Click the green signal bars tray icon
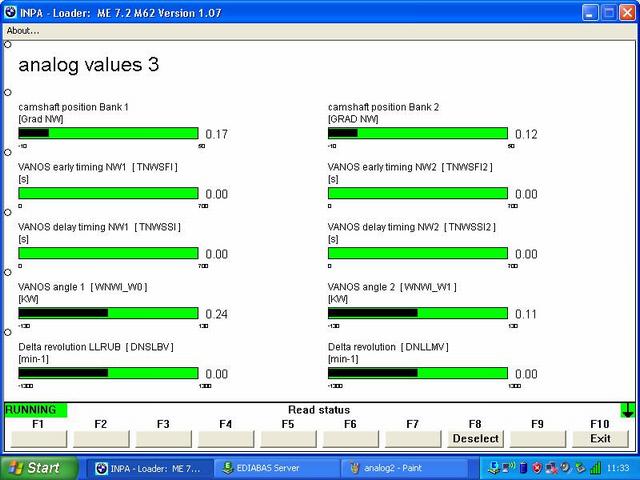 [596, 468]
